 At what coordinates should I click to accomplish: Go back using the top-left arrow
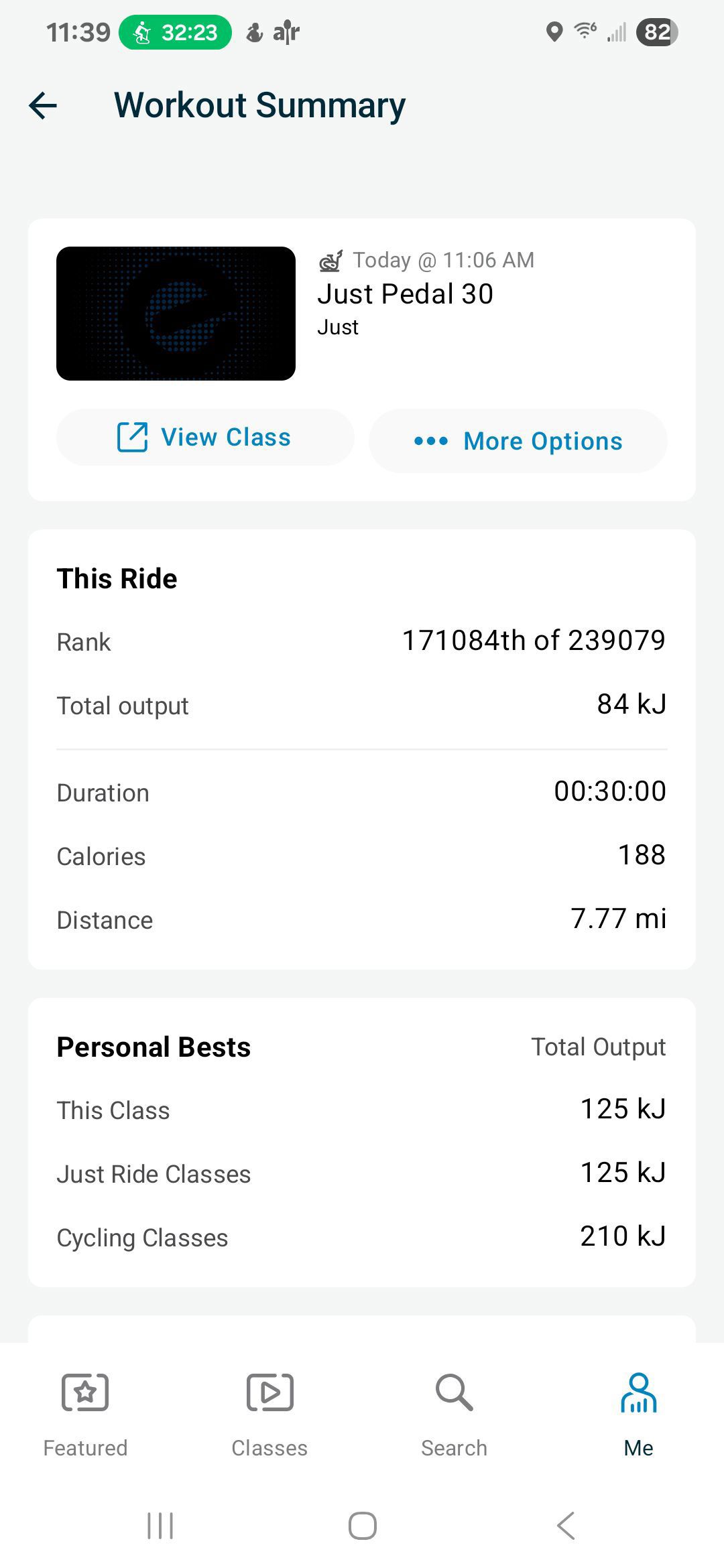click(x=43, y=105)
